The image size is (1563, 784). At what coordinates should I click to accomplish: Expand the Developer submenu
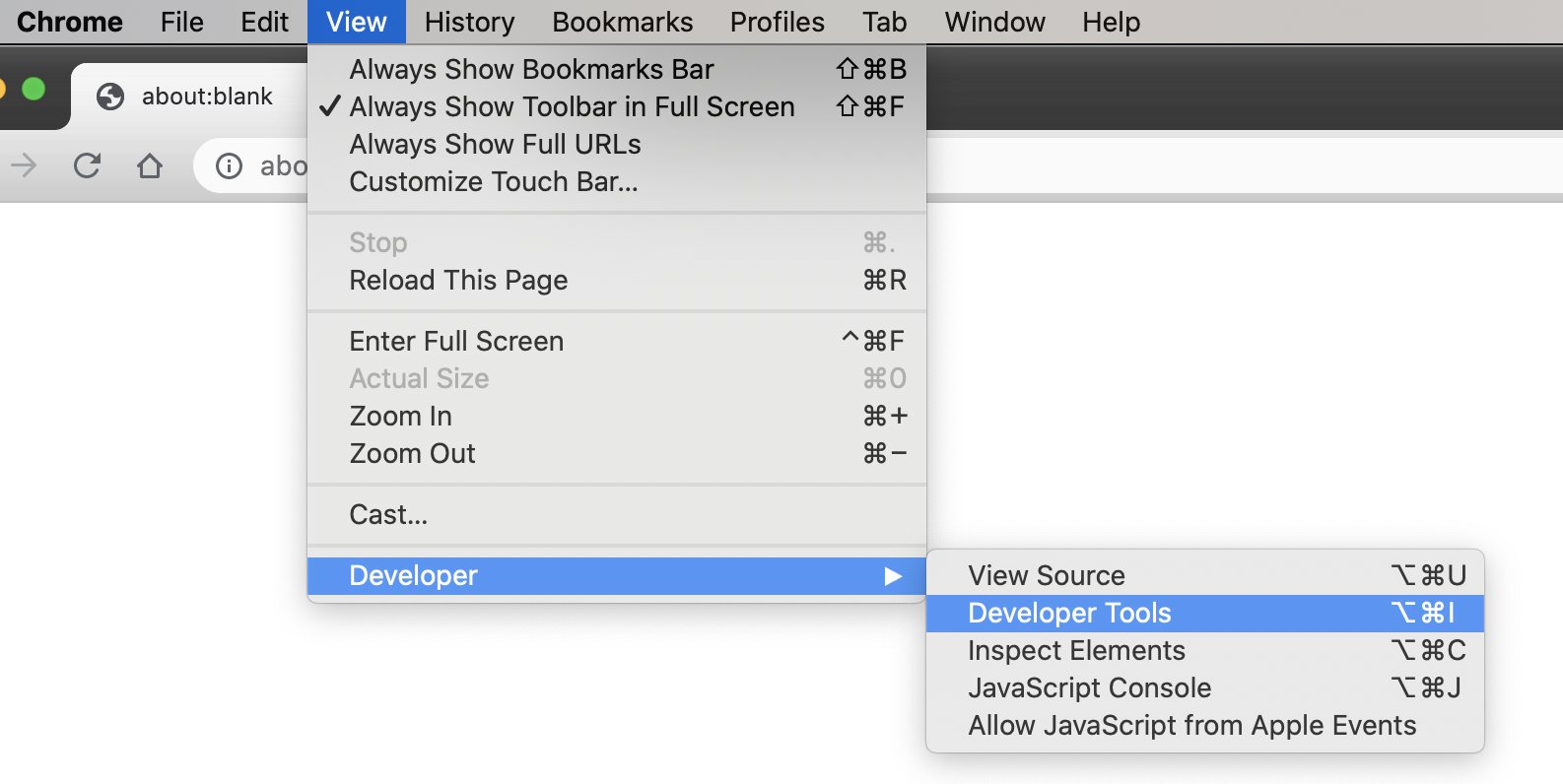(x=617, y=576)
